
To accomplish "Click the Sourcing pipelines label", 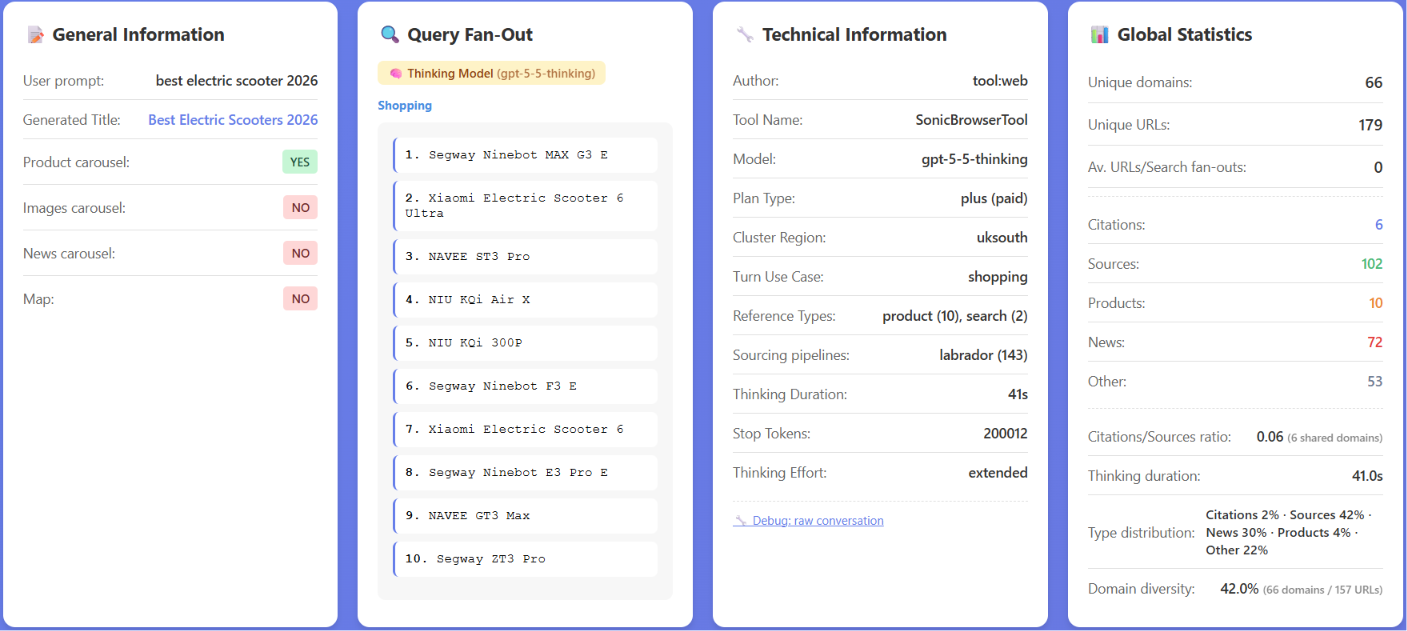I will [x=791, y=355].
